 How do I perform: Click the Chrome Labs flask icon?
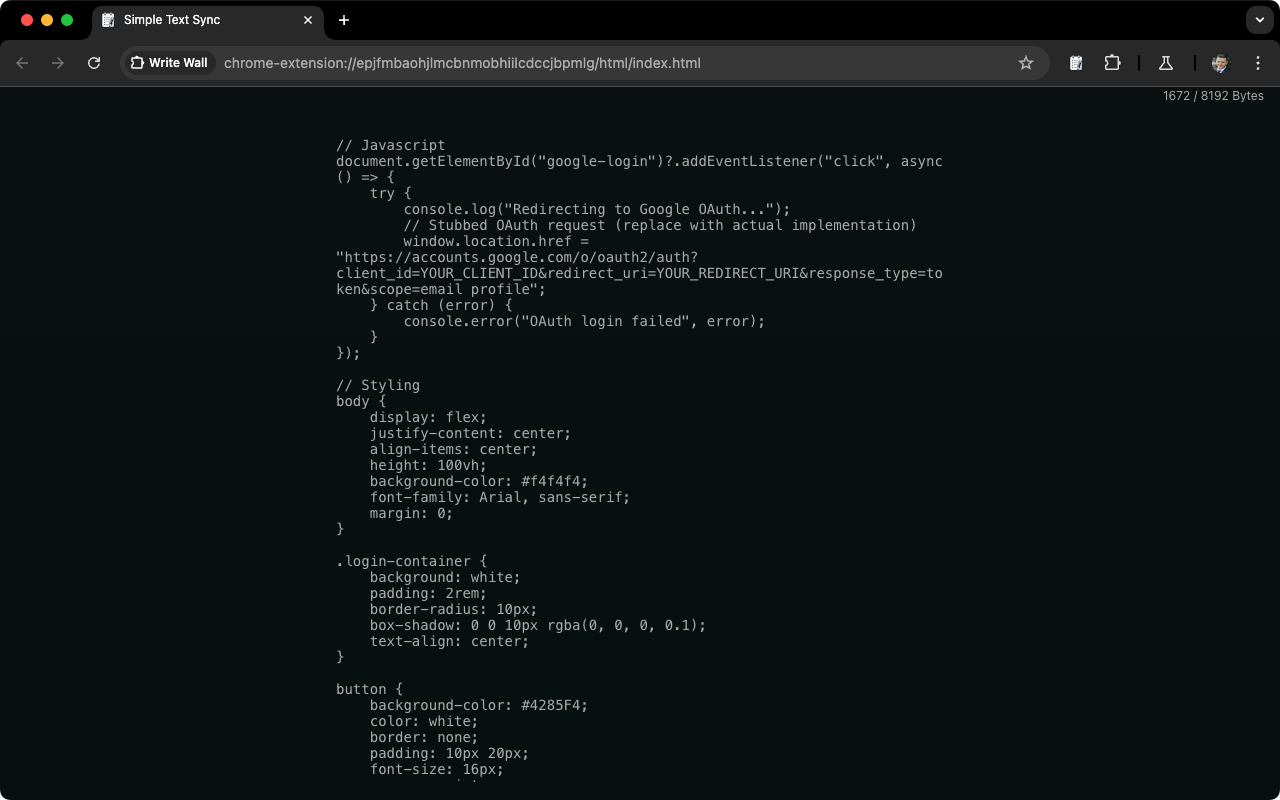click(1165, 62)
